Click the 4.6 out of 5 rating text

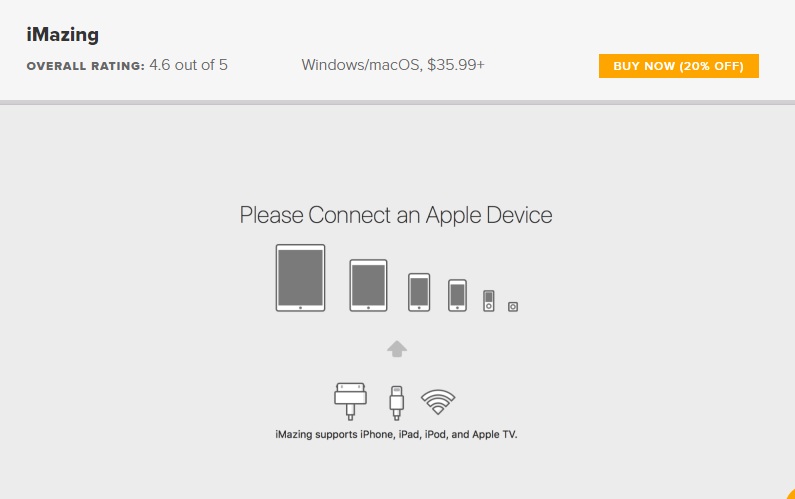pyautogui.click(x=189, y=65)
